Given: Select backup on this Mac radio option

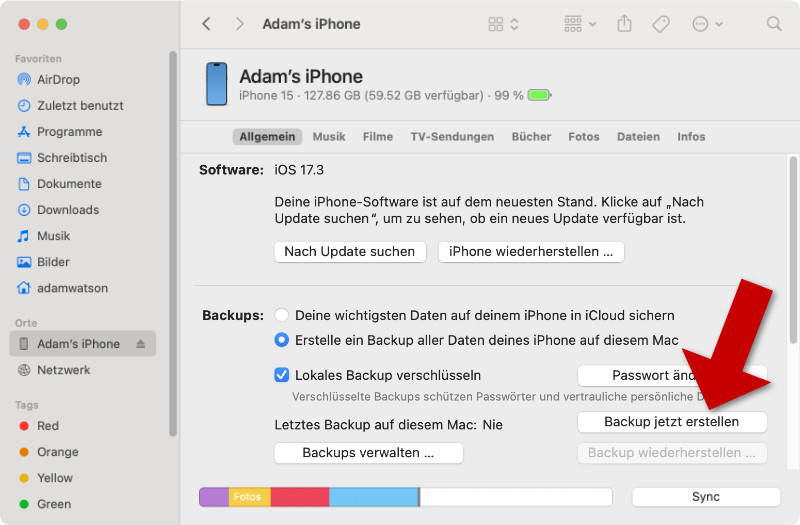Looking at the screenshot, I should 282,340.
